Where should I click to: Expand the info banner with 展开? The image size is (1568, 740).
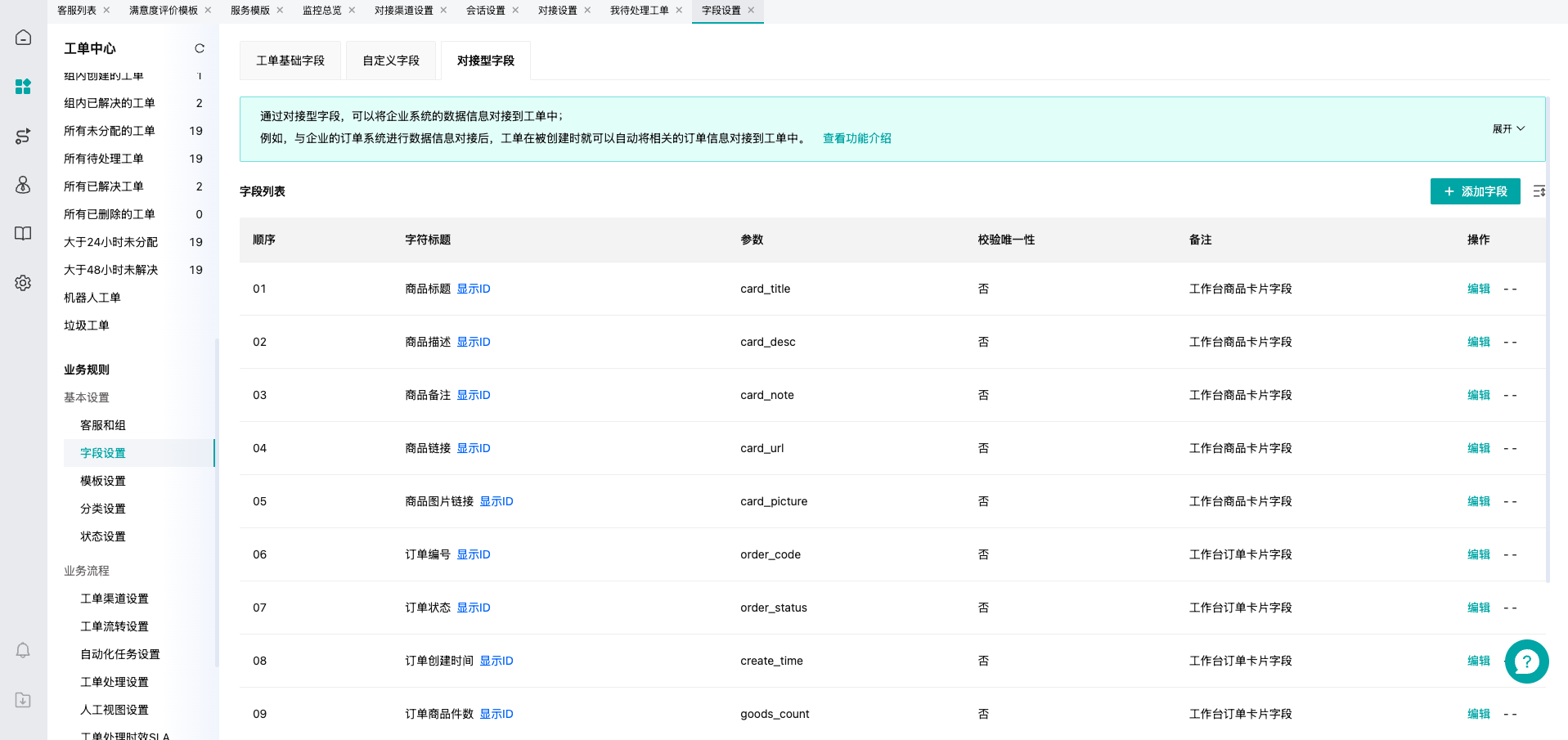pyautogui.click(x=1508, y=129)
